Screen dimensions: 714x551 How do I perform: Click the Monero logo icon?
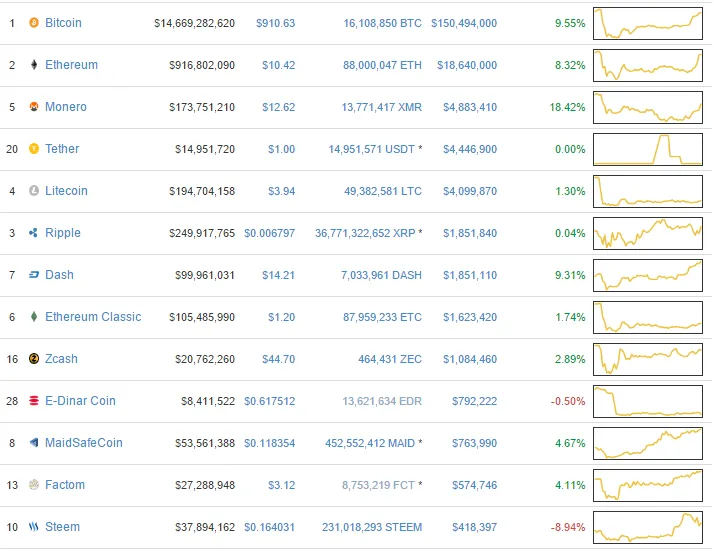click(34, 107)
